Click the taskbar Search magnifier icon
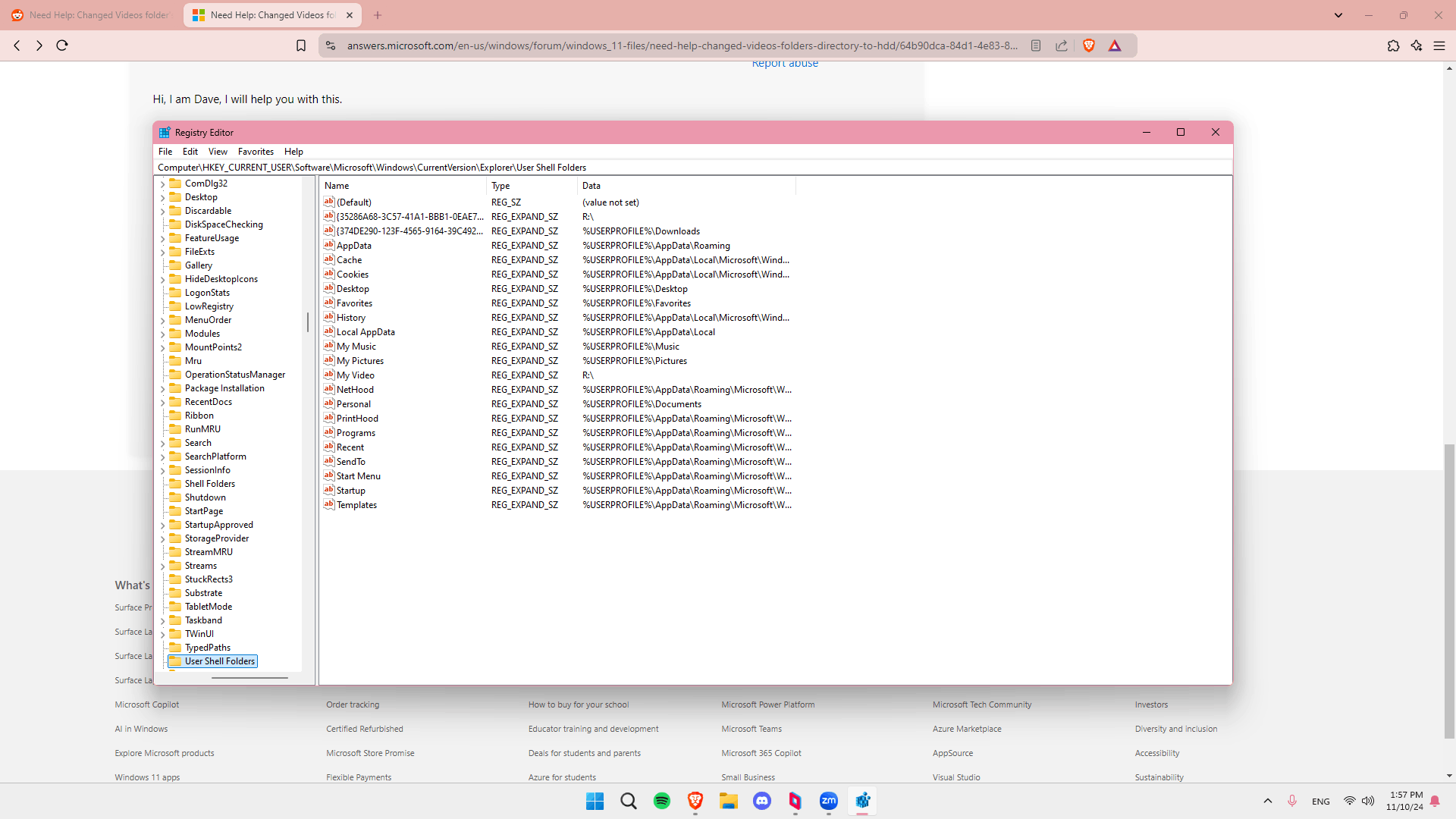 [629, 801]
